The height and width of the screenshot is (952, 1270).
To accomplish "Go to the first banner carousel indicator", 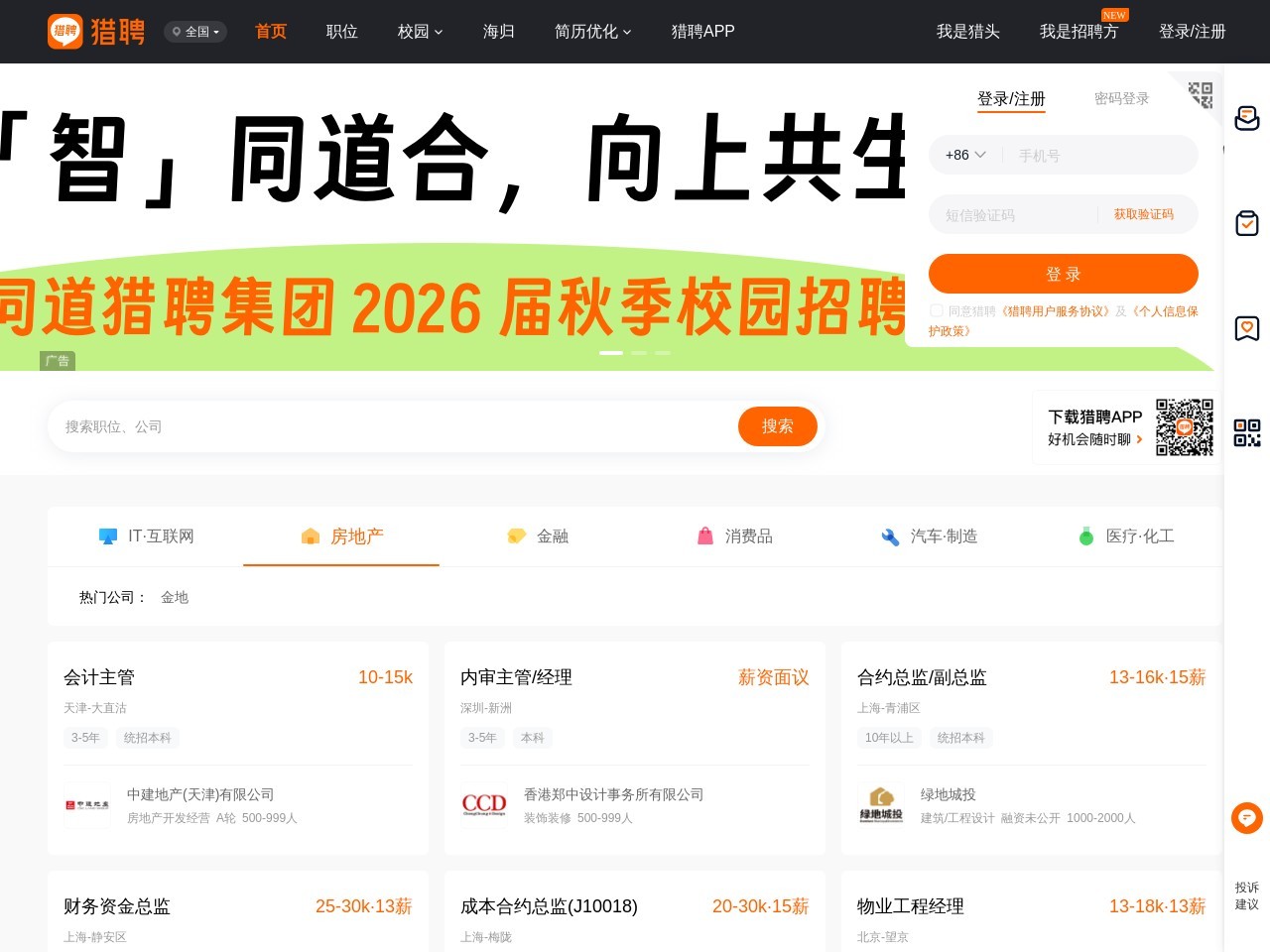I will point(611,353).
